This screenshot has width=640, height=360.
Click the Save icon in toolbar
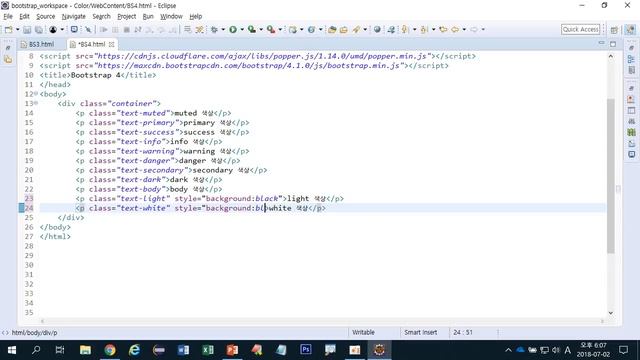coord(27,29)
